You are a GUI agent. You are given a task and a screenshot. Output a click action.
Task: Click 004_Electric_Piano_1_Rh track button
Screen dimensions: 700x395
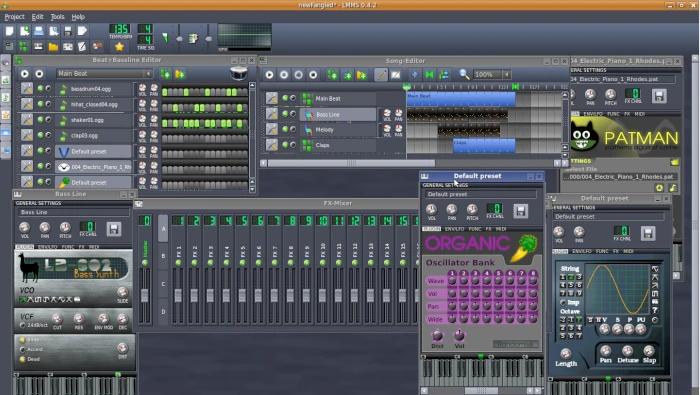[94, 167]
